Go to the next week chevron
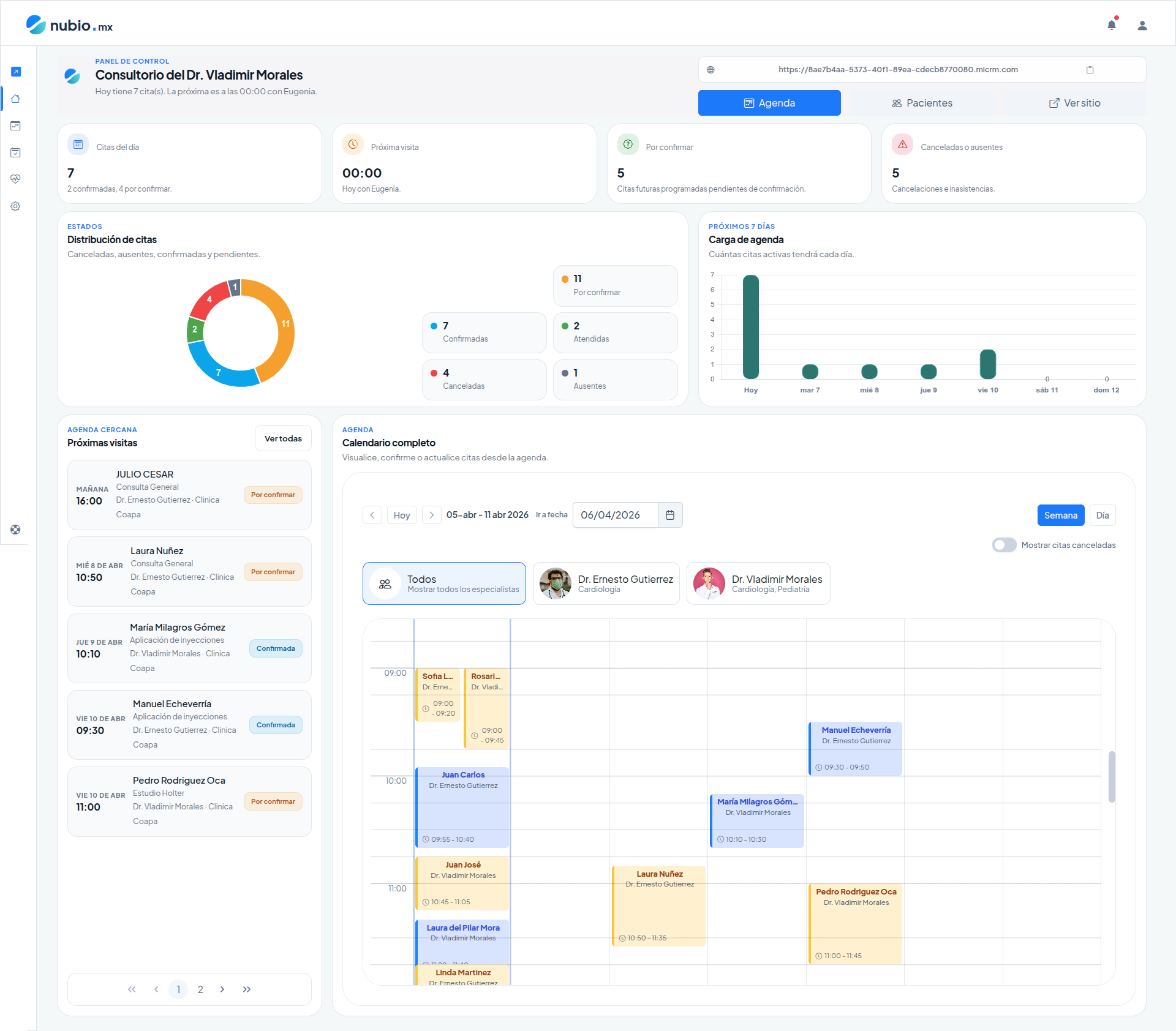This screenshot has width=1176, height=1031. pyautogui.click(x=432, y=515)
